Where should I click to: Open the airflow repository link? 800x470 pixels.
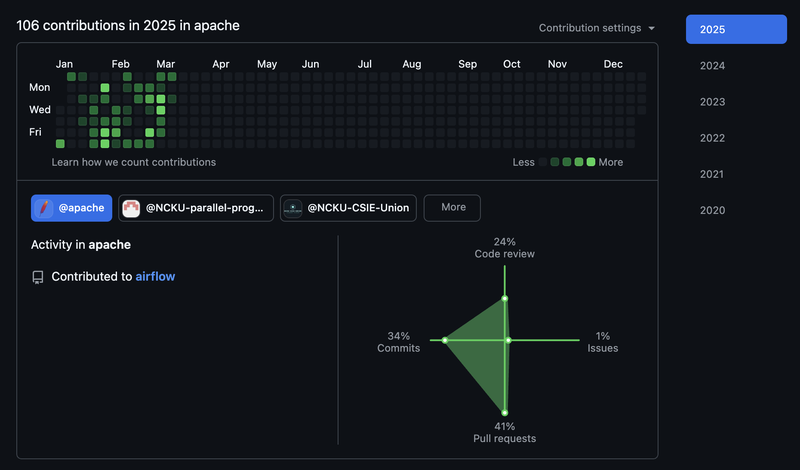point(155,276)
